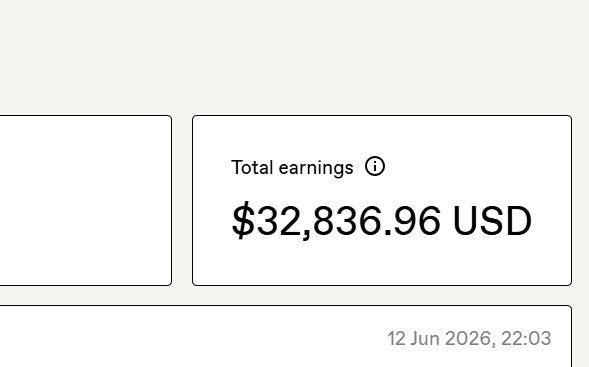Select the Total earnings label
Image resolution: width=589 pixels, height=367 pixels.
[292, 168]
